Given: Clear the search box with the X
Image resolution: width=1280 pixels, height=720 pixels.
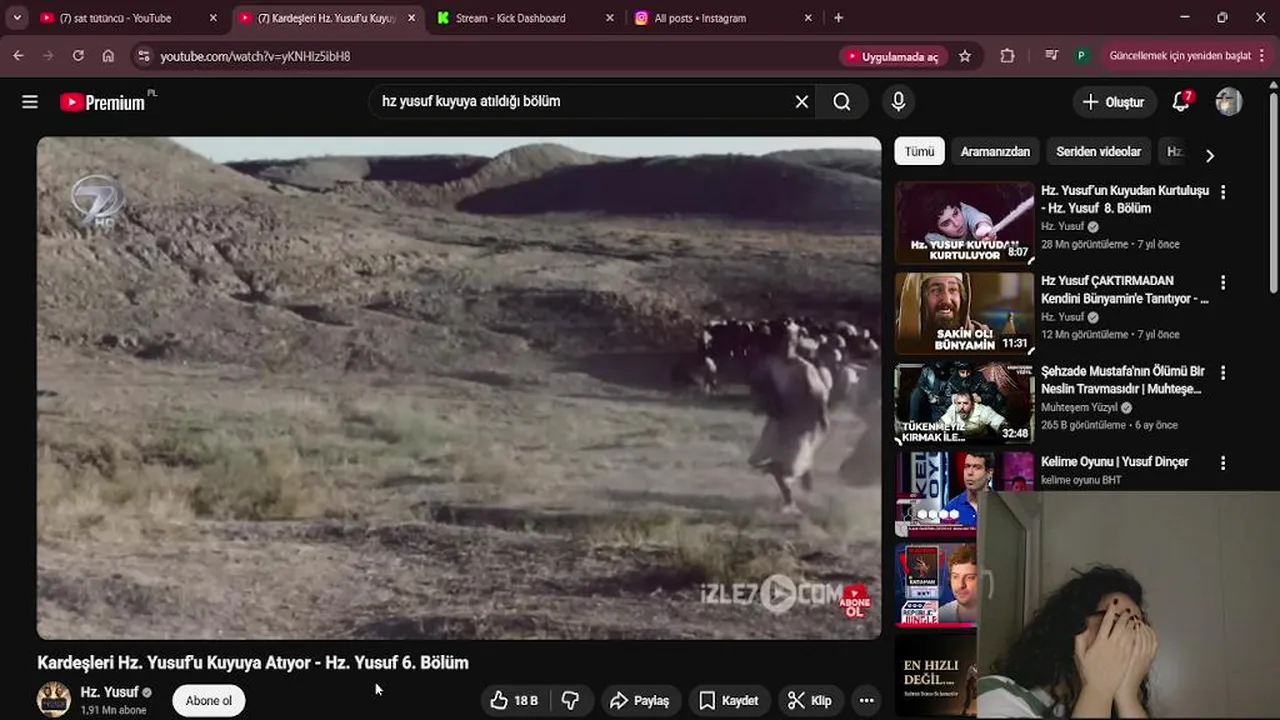Looking at the screenshot, I should click(x=802, y=102).
